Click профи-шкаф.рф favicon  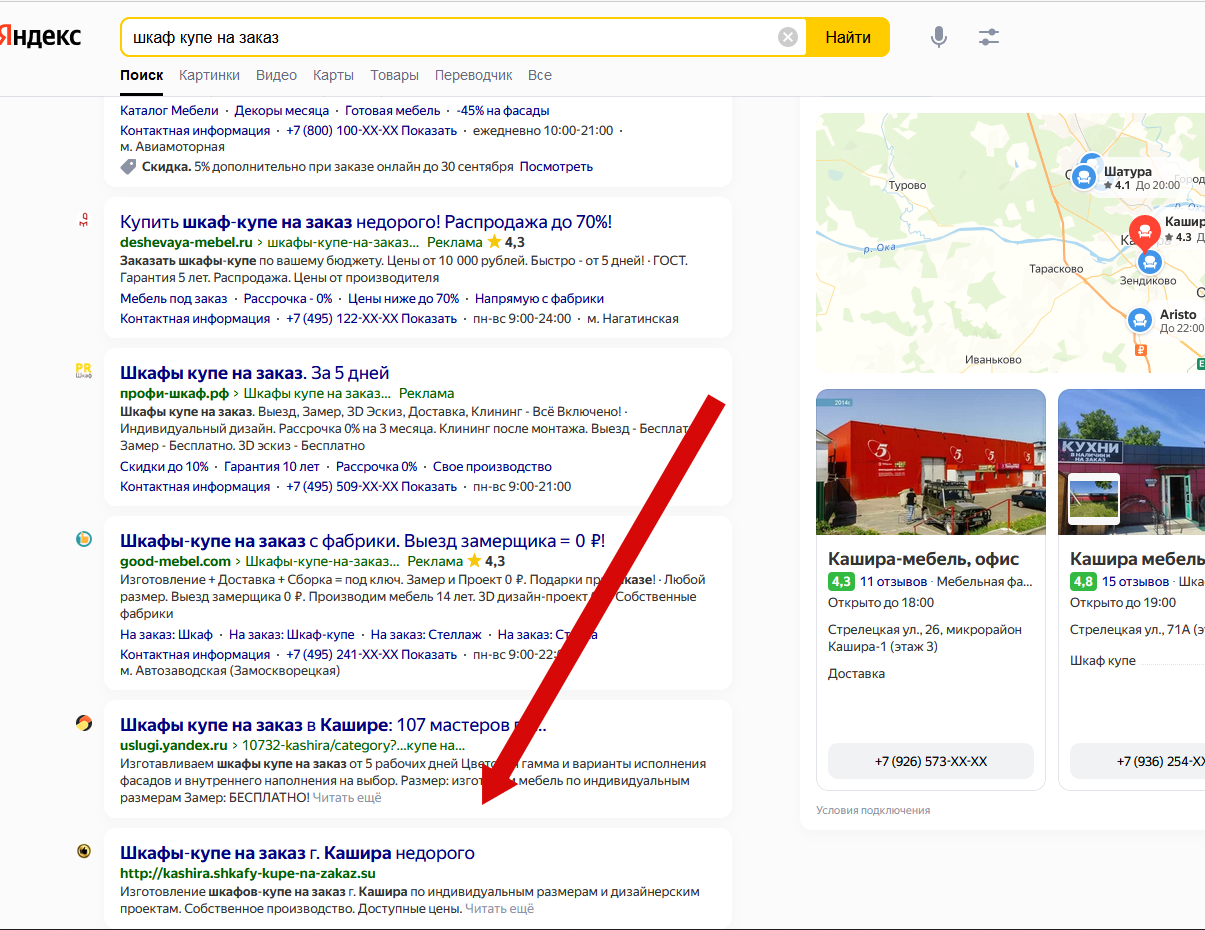tap(84, 371)
